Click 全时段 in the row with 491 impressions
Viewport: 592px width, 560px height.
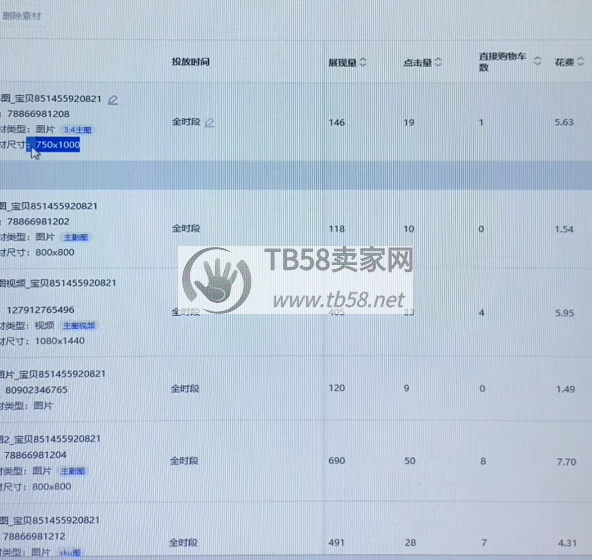[183, 543]
